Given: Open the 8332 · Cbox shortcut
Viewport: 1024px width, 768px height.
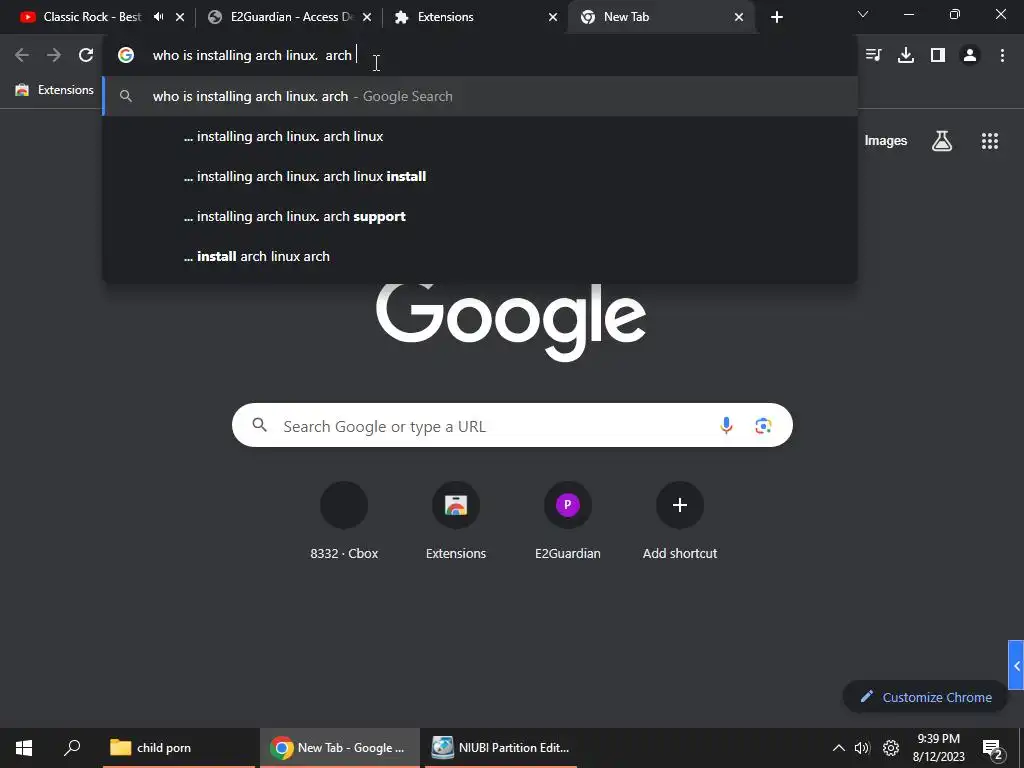Looking at the screenshot, I should [x=344, y=521].
